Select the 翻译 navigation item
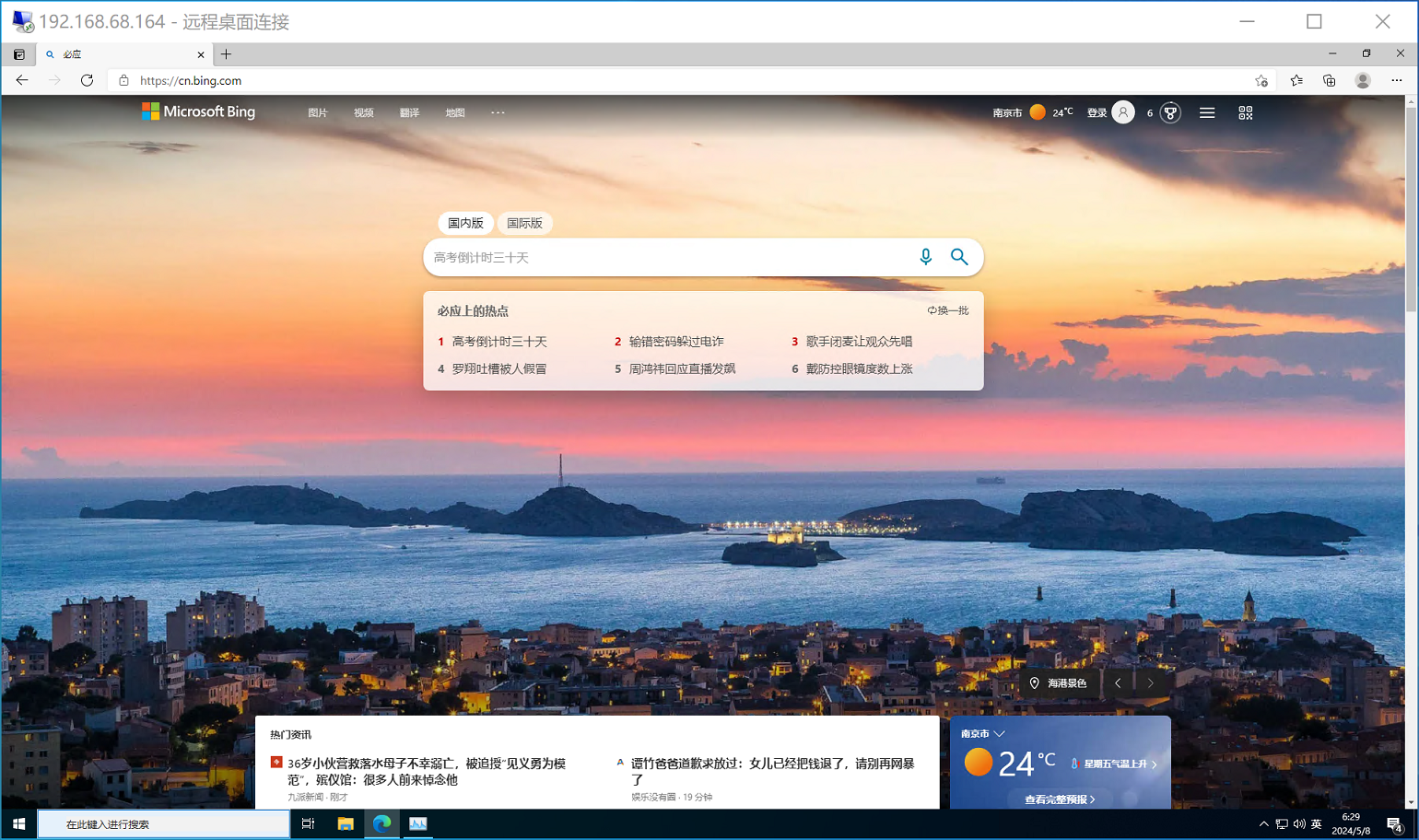The image size is (1419, 840). click(408, 111)
